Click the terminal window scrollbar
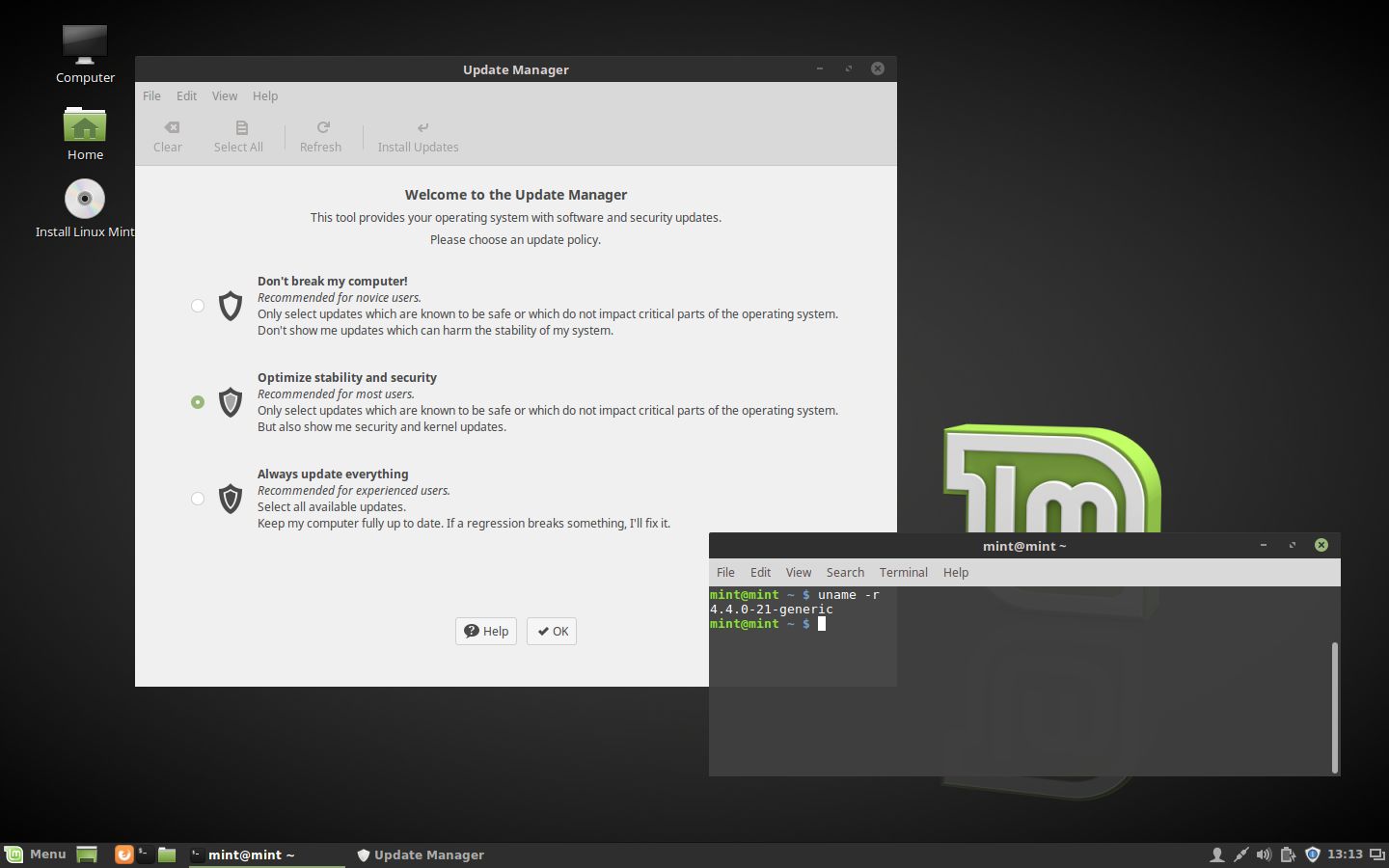This screenshot has width=1389, height=868. click(1335, 707)
